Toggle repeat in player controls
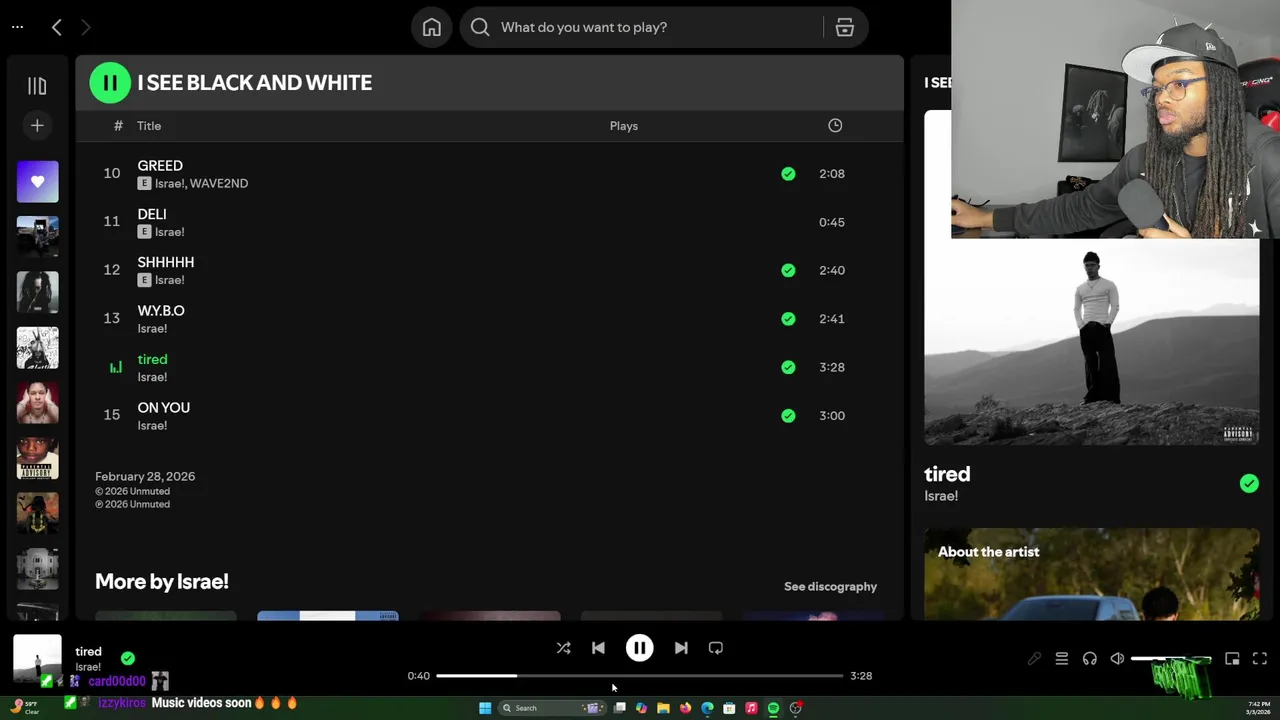The height and width of the screenshot is (720, 1280). tap(716, 648)
